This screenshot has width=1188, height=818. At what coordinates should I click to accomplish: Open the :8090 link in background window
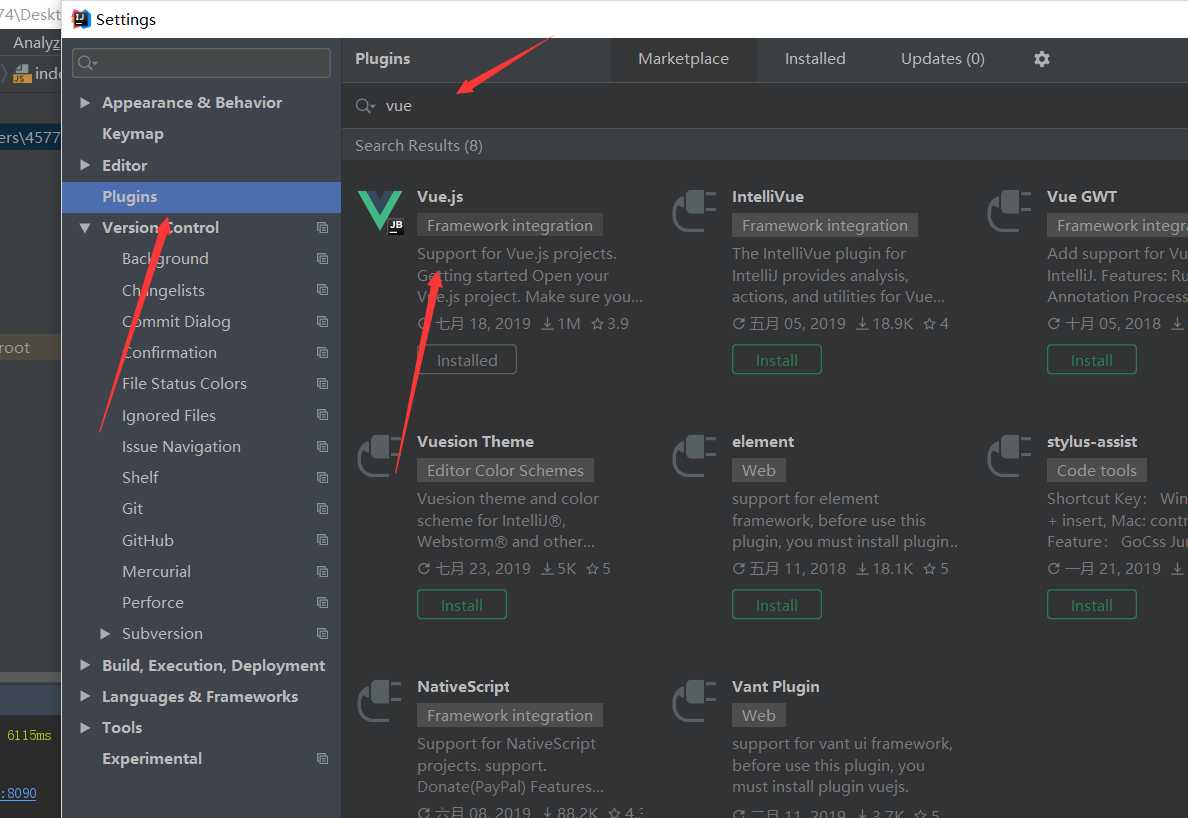click(18, 793)
